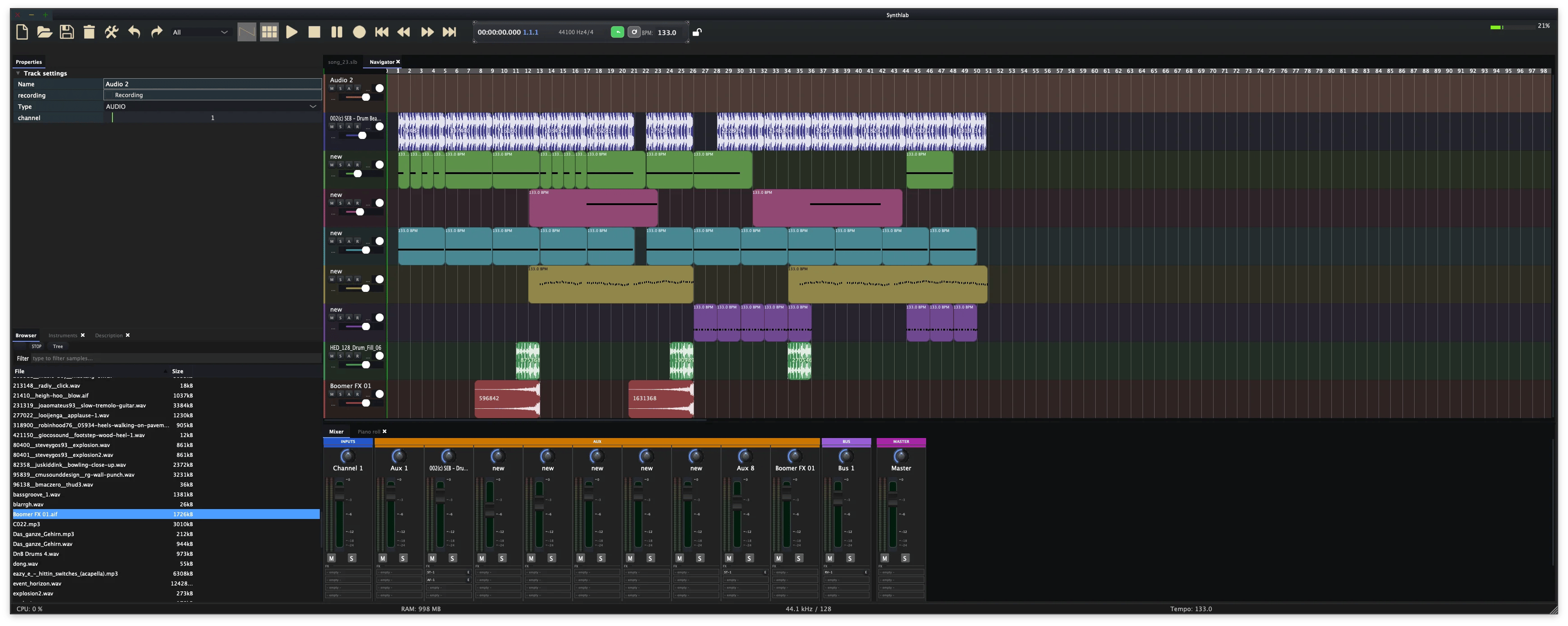The image size is (1568, 626).
Task: Start playback with Play button
Action: coord(291,32)
